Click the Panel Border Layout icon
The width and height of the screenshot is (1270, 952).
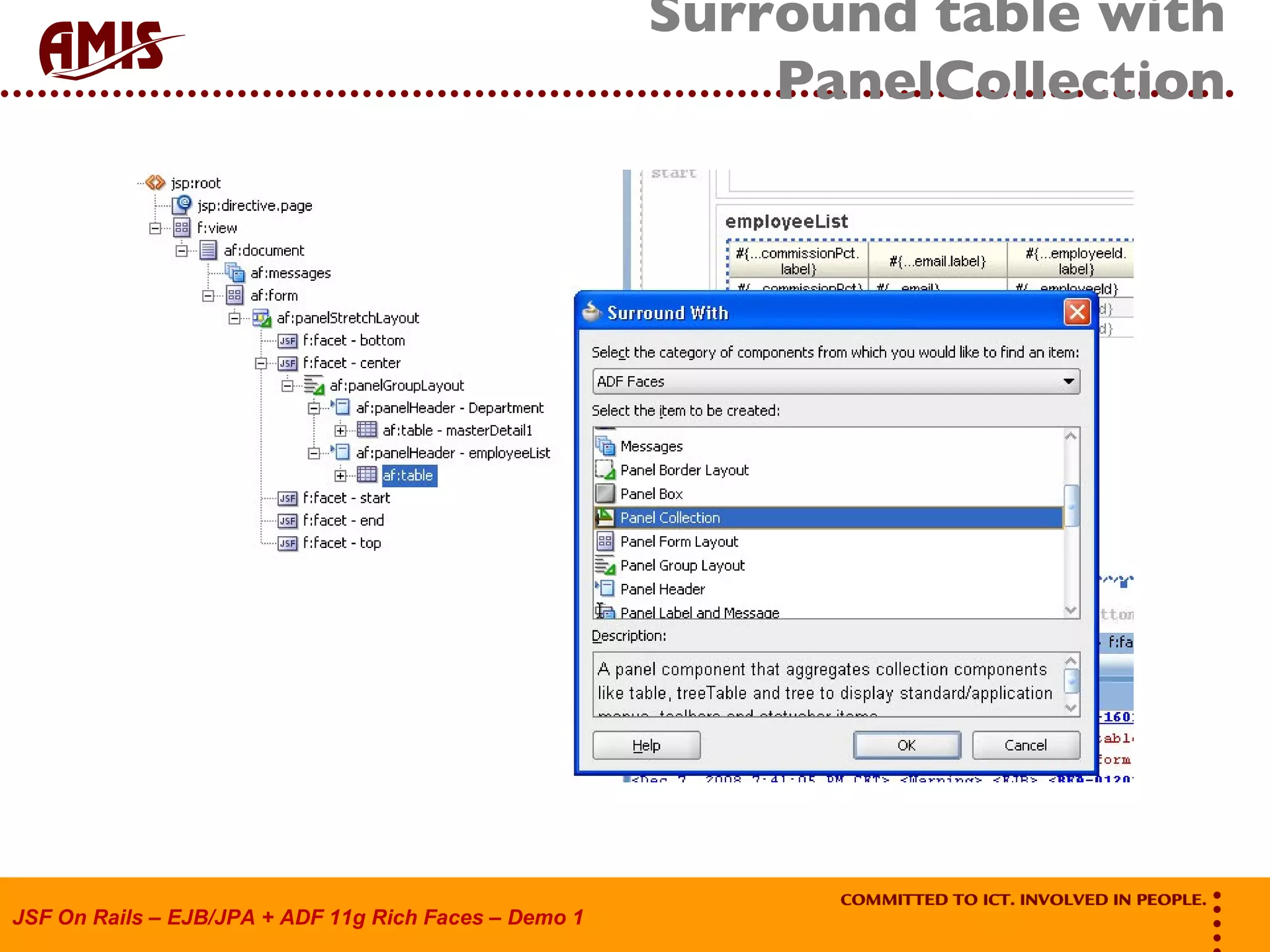point(605,470)
